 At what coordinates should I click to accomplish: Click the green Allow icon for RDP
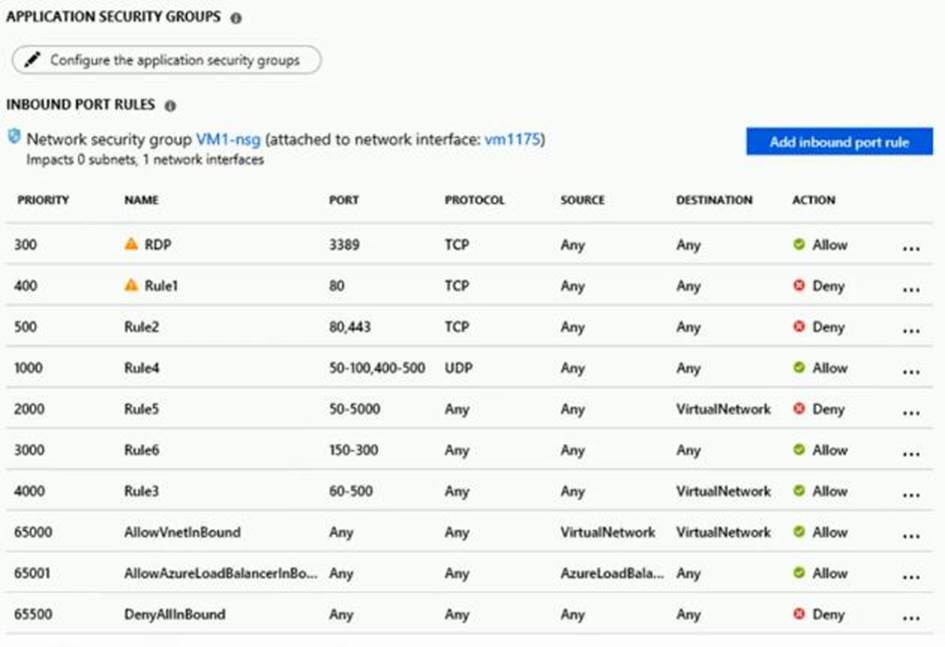coord(799,245)
